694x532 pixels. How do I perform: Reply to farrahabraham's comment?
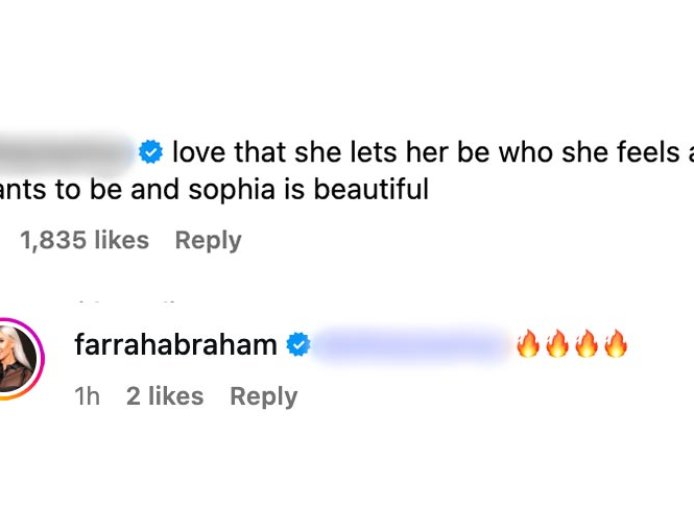click(x=263, y=396)
